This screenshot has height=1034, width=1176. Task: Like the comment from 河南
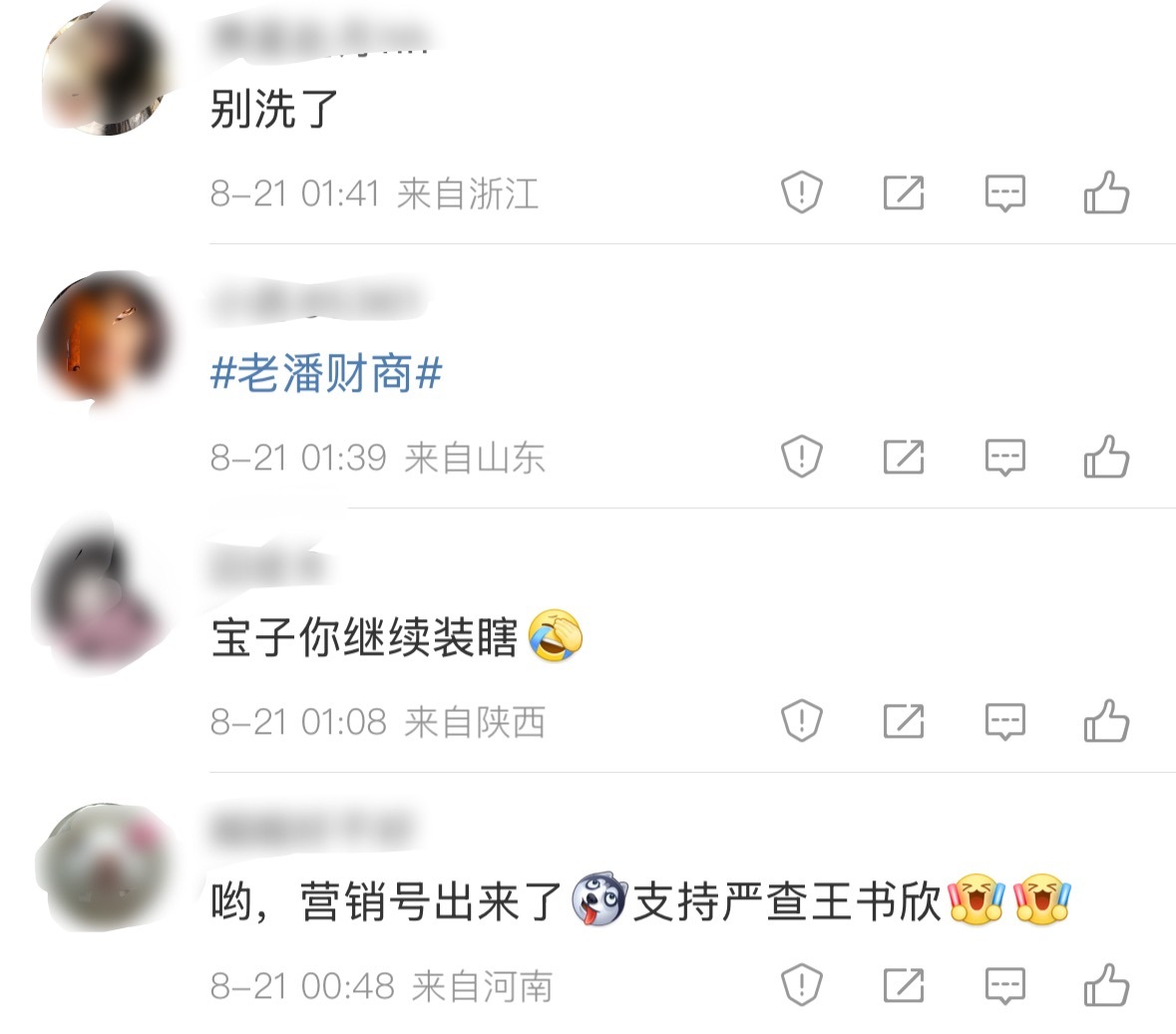pos(1106,984)
